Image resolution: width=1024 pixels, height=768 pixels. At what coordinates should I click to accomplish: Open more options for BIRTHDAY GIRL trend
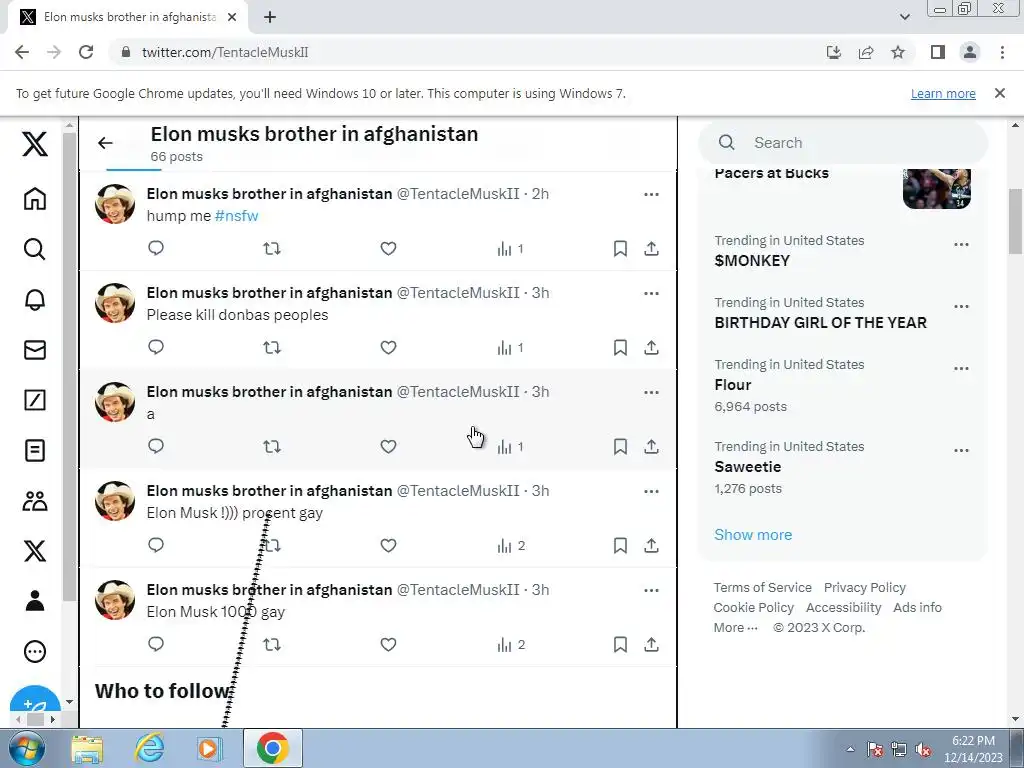click(961, 306)
